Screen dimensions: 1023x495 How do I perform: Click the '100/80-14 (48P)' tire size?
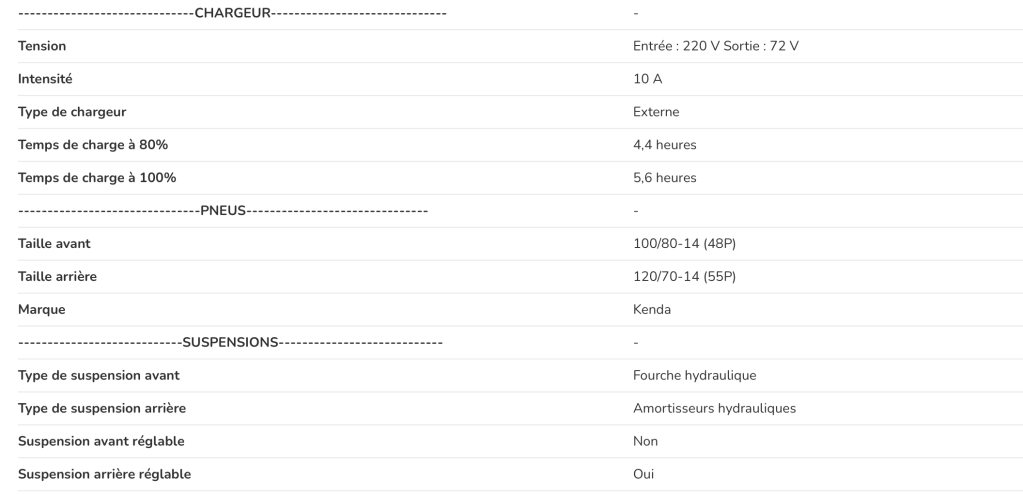pyautogui.click(x=684, y=244)
